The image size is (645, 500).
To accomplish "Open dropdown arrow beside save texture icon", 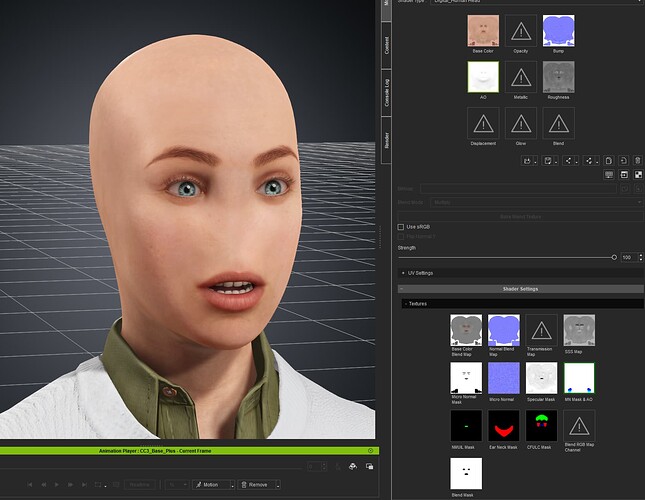I will (556, 162).
